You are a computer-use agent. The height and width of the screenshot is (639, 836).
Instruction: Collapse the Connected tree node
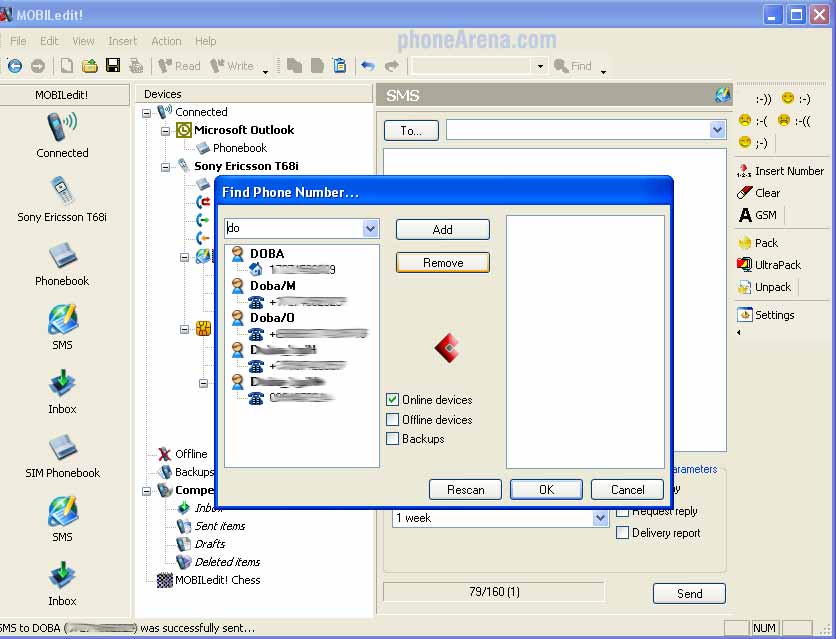[147, 113]
